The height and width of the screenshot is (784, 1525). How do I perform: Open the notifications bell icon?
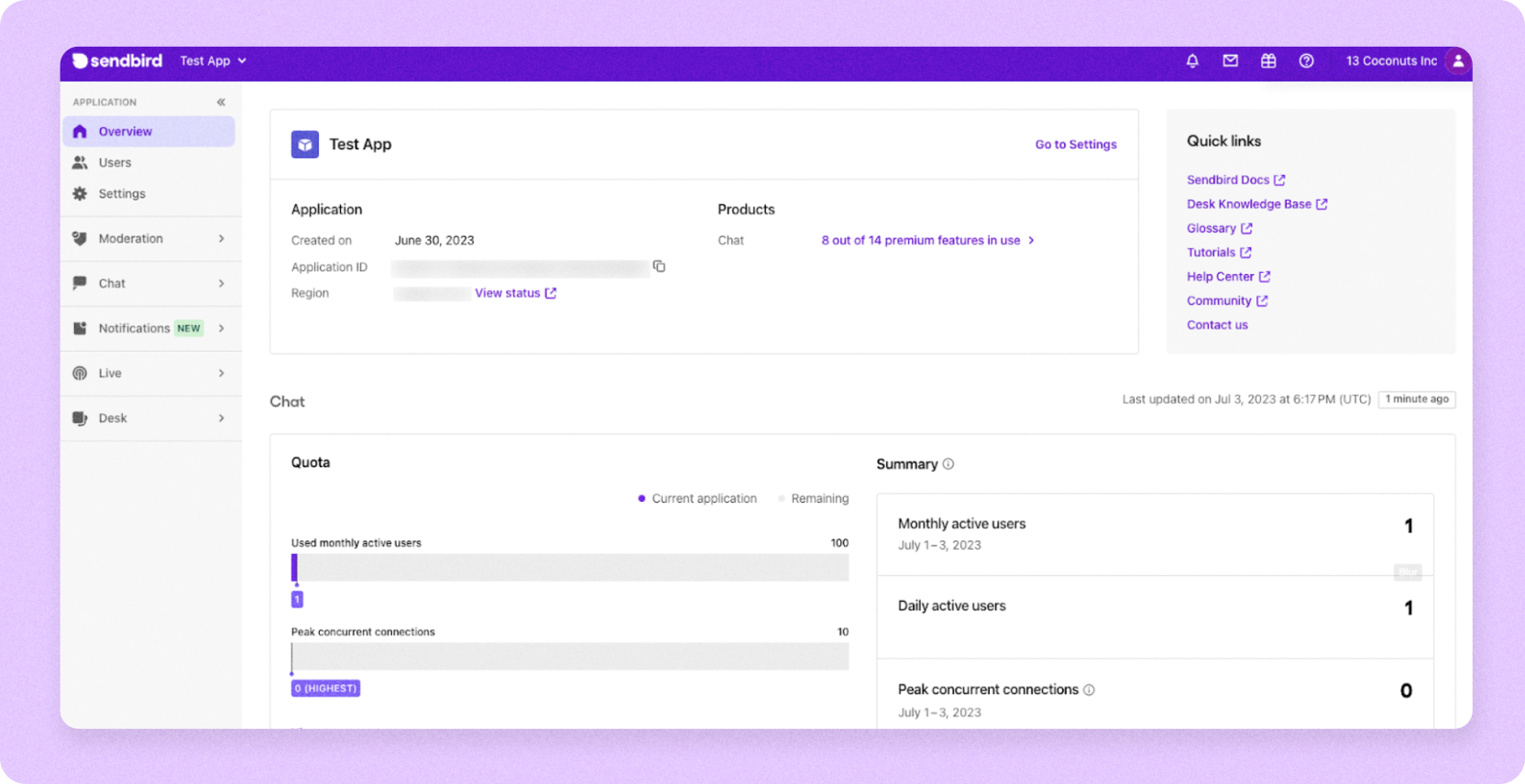click(x=1192, y=60)
